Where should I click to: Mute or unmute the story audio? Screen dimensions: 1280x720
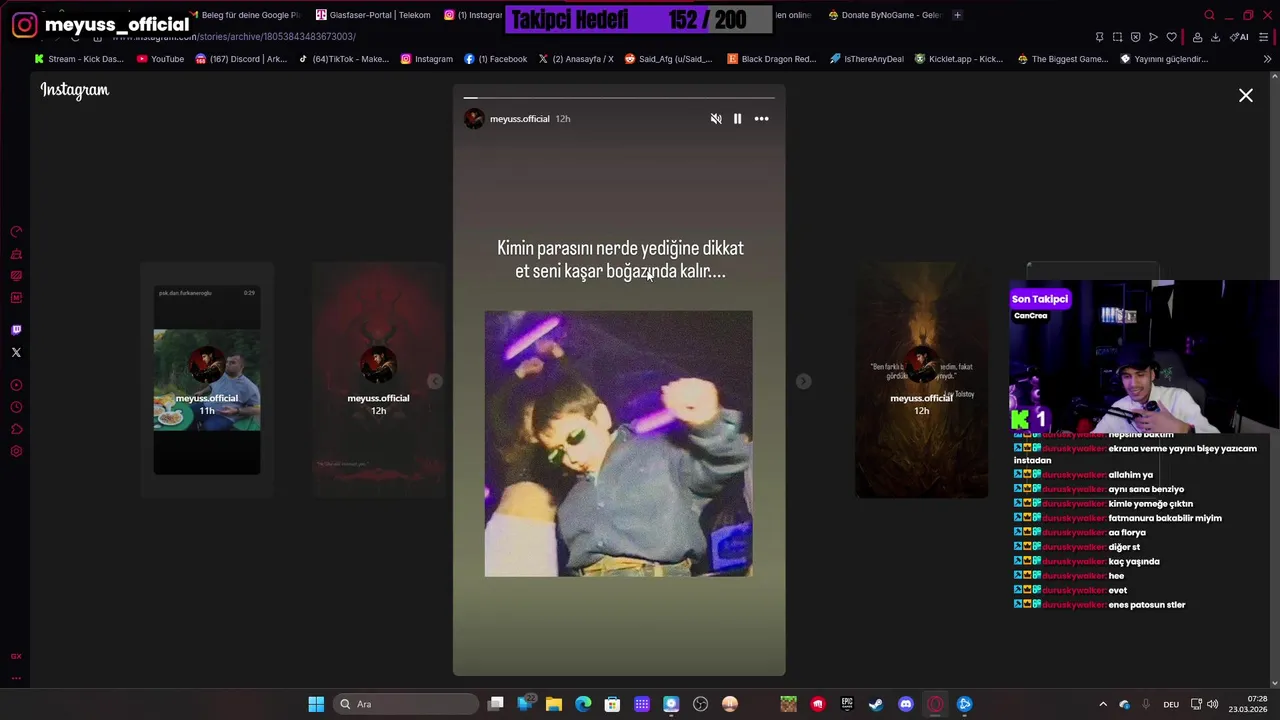click(x=716, y=119)
